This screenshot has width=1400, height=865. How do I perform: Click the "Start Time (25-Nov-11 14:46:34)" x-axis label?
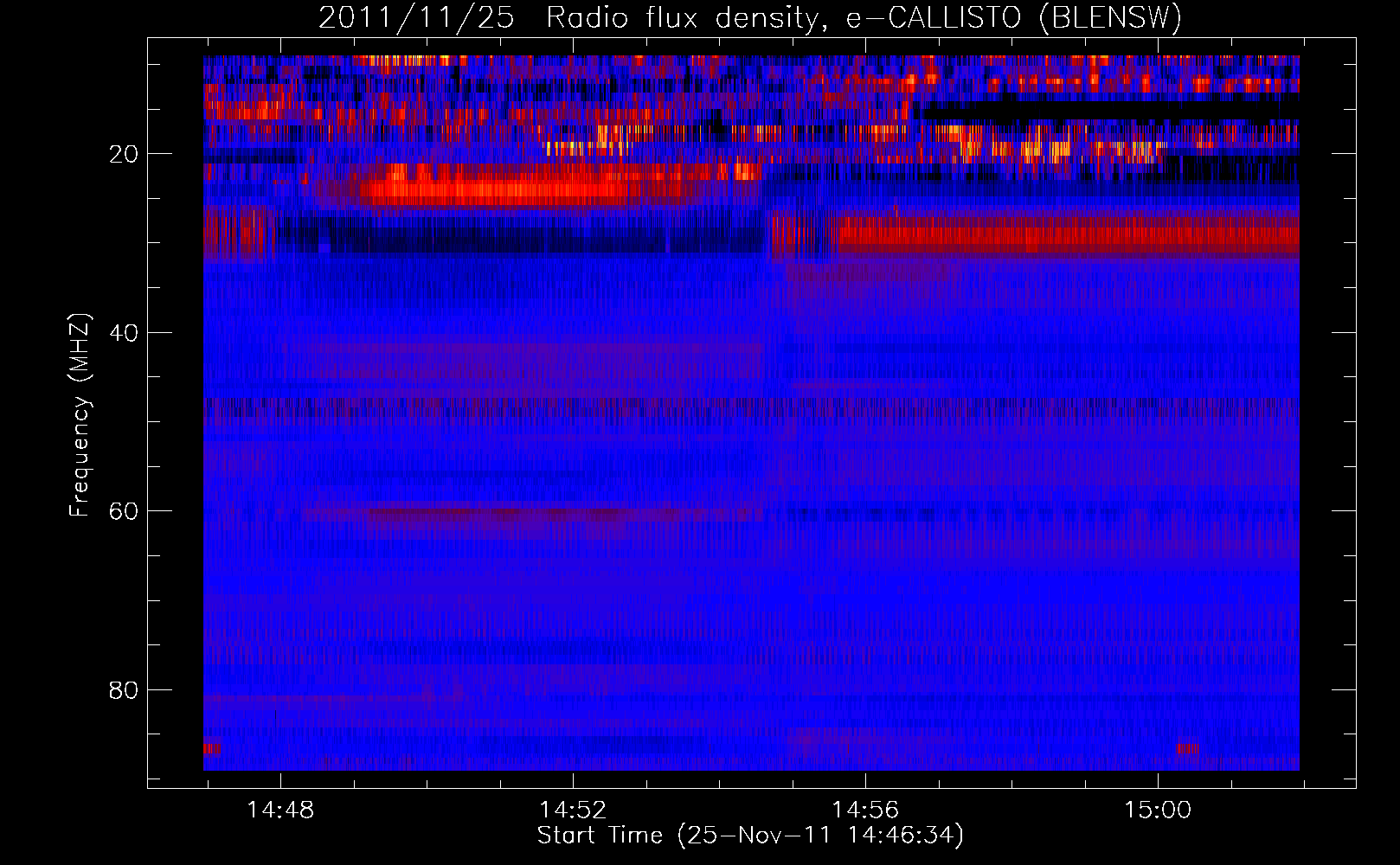750,836
